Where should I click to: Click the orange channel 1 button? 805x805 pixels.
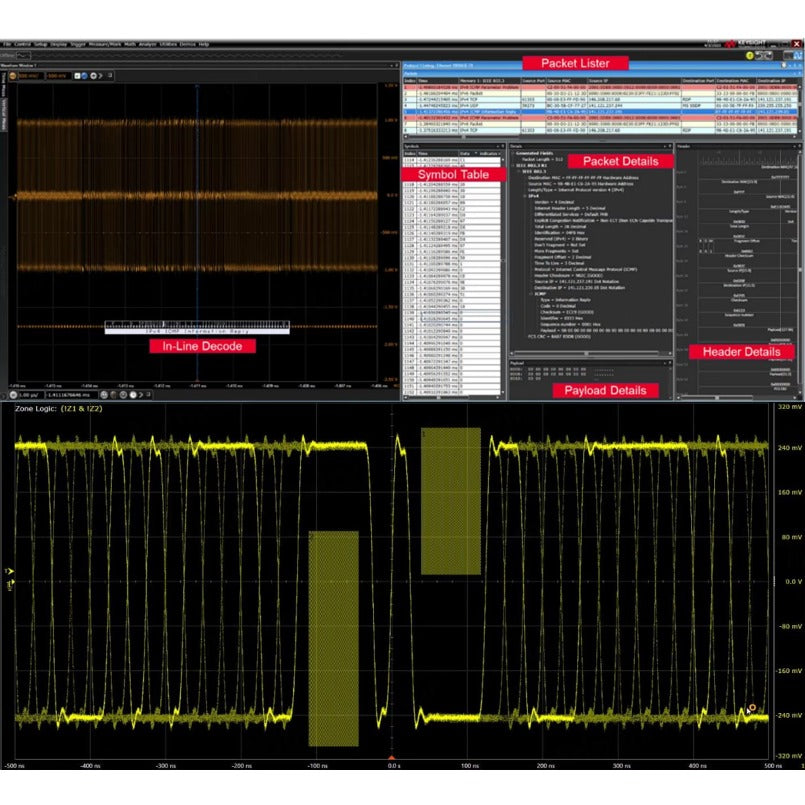(13, 76)
